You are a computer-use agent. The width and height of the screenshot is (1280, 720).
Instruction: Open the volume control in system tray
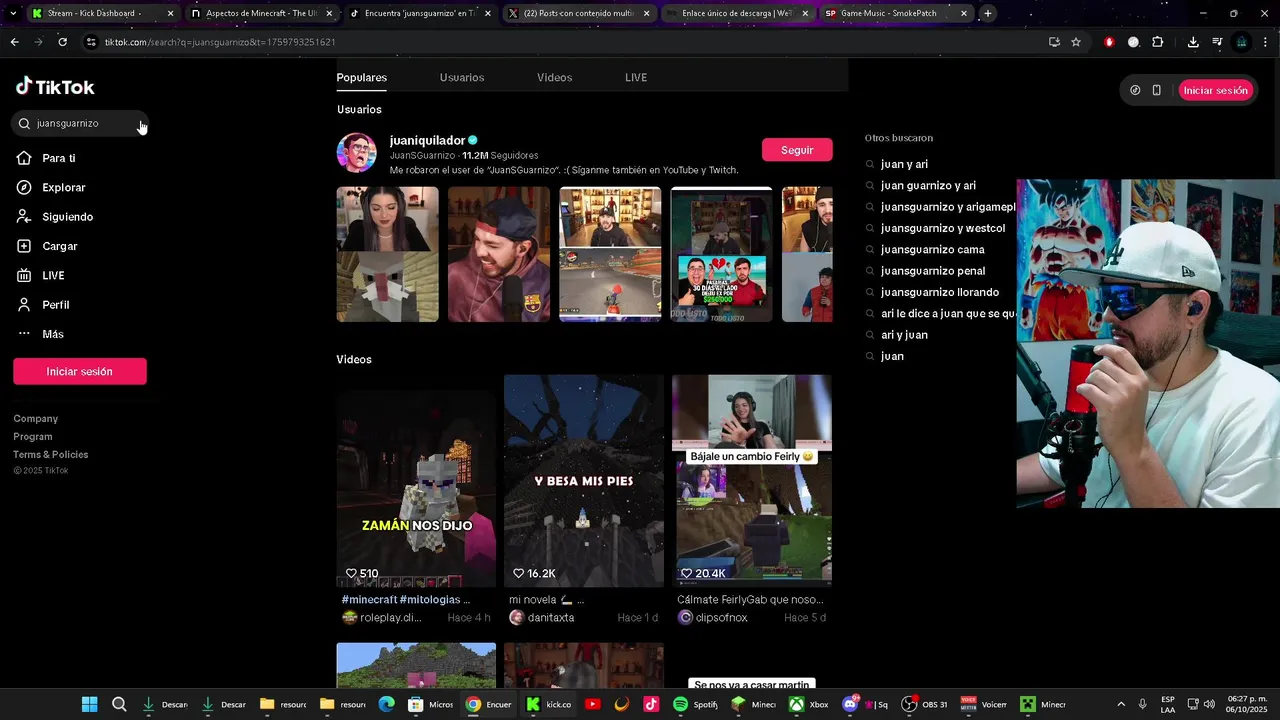[1209, 704]
